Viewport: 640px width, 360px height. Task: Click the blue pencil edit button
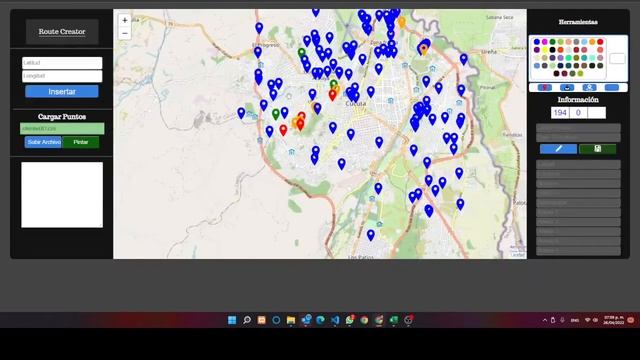pyautogui.click(x=558, y=149)
